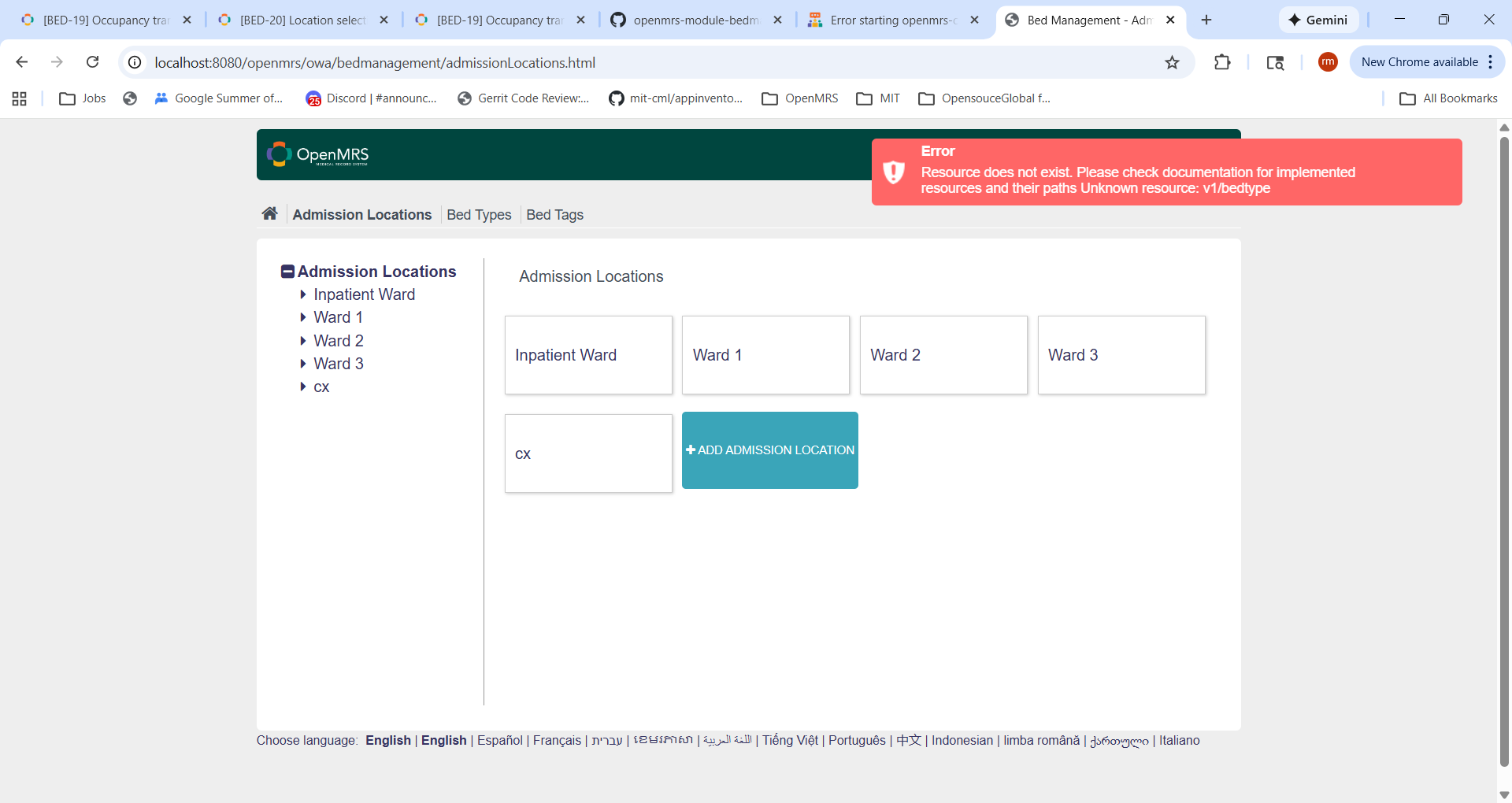View site information icon in address bar
1512x803 pixels.
pyautogui.click(x=135, y=62)
